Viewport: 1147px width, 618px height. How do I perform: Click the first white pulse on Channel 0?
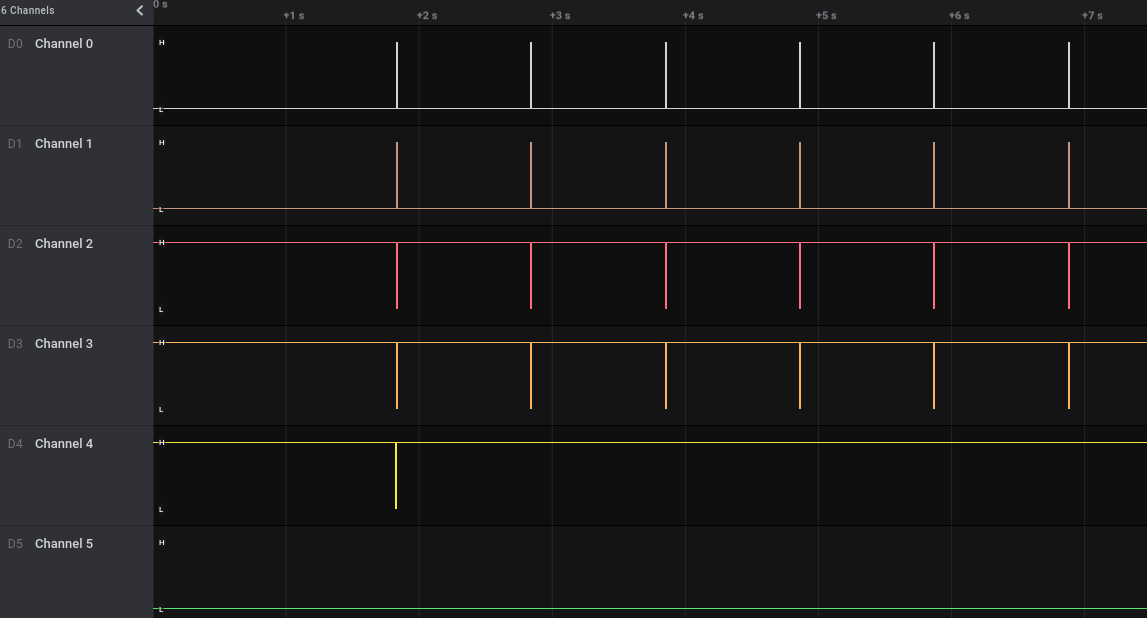coord(397,75)
